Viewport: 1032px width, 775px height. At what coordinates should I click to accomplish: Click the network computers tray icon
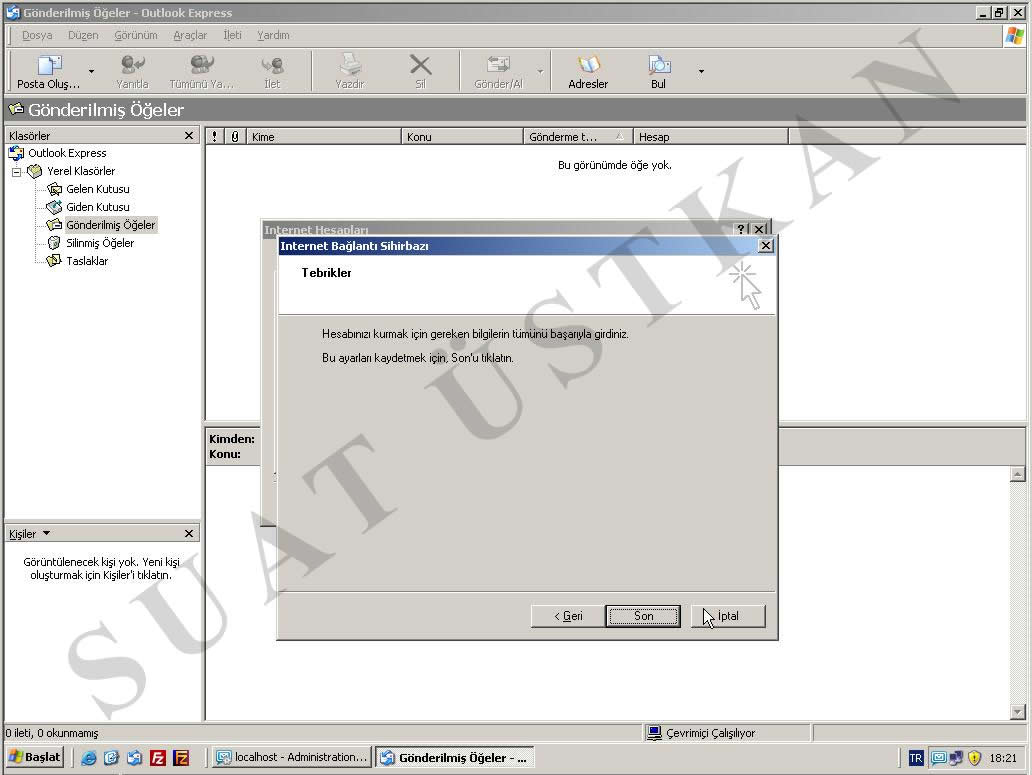[x=956, y=758]
